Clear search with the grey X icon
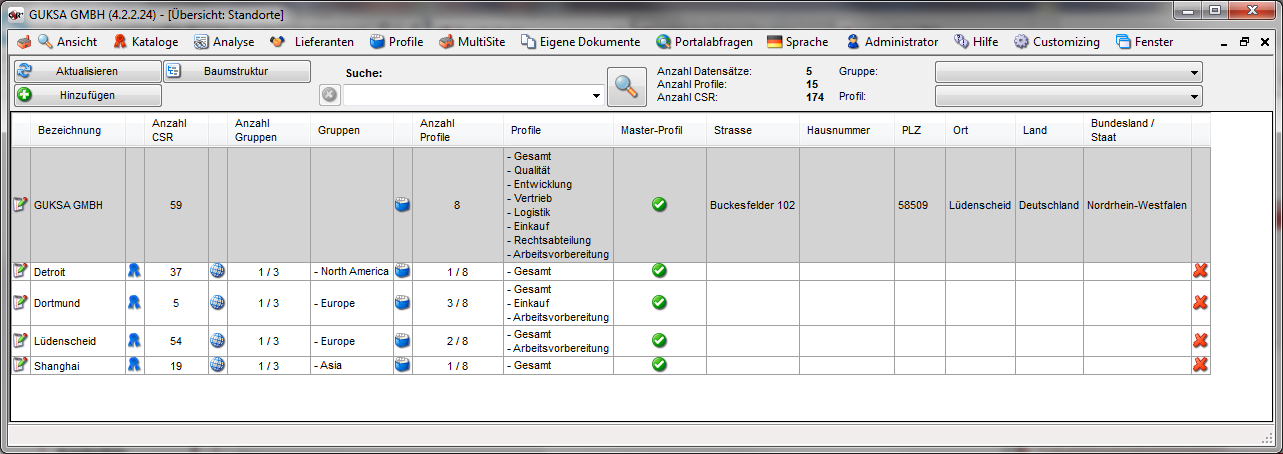The image size is (1283, 454). 329,96
